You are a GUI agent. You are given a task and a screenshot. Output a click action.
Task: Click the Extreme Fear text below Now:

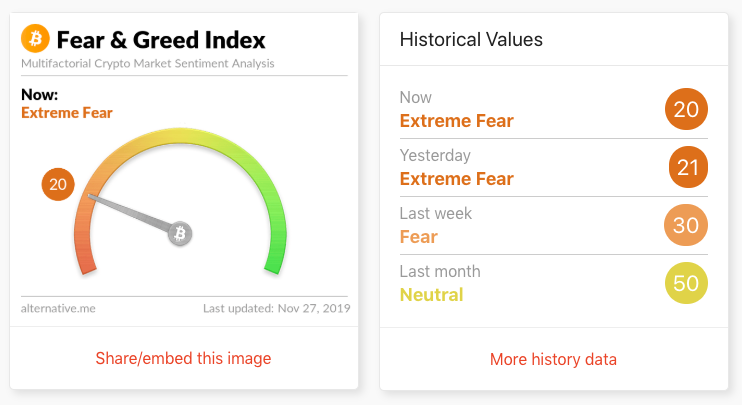67,113
